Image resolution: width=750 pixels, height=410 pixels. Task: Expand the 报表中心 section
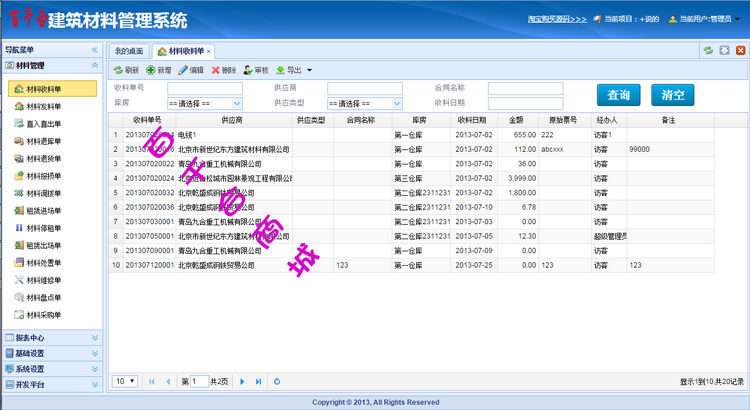point(95,338)
